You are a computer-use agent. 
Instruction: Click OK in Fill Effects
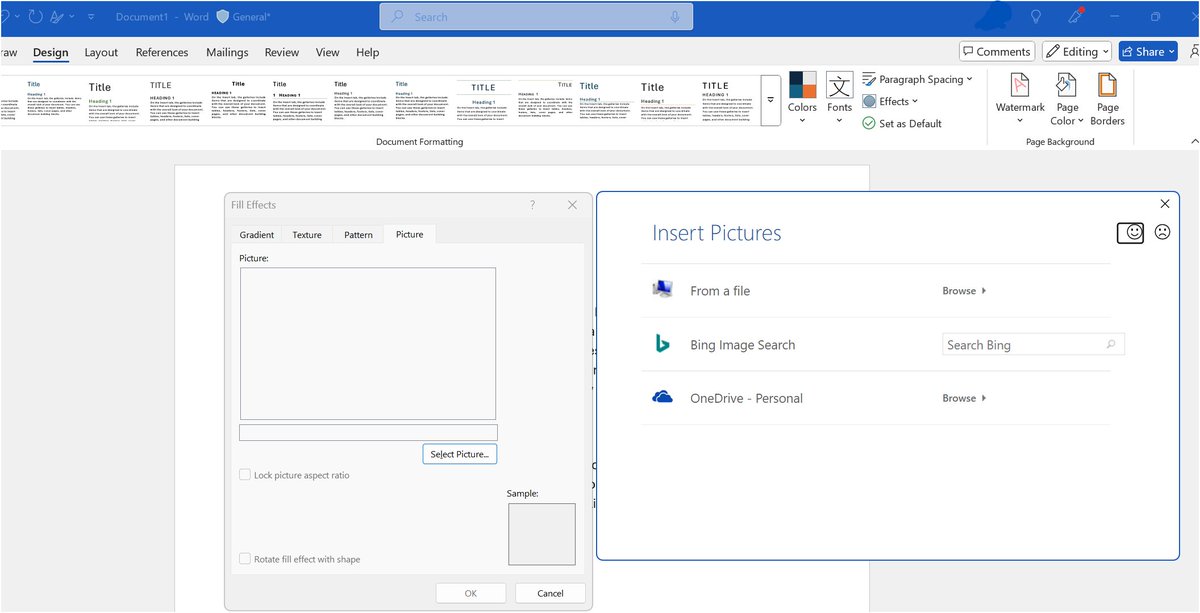471,593
